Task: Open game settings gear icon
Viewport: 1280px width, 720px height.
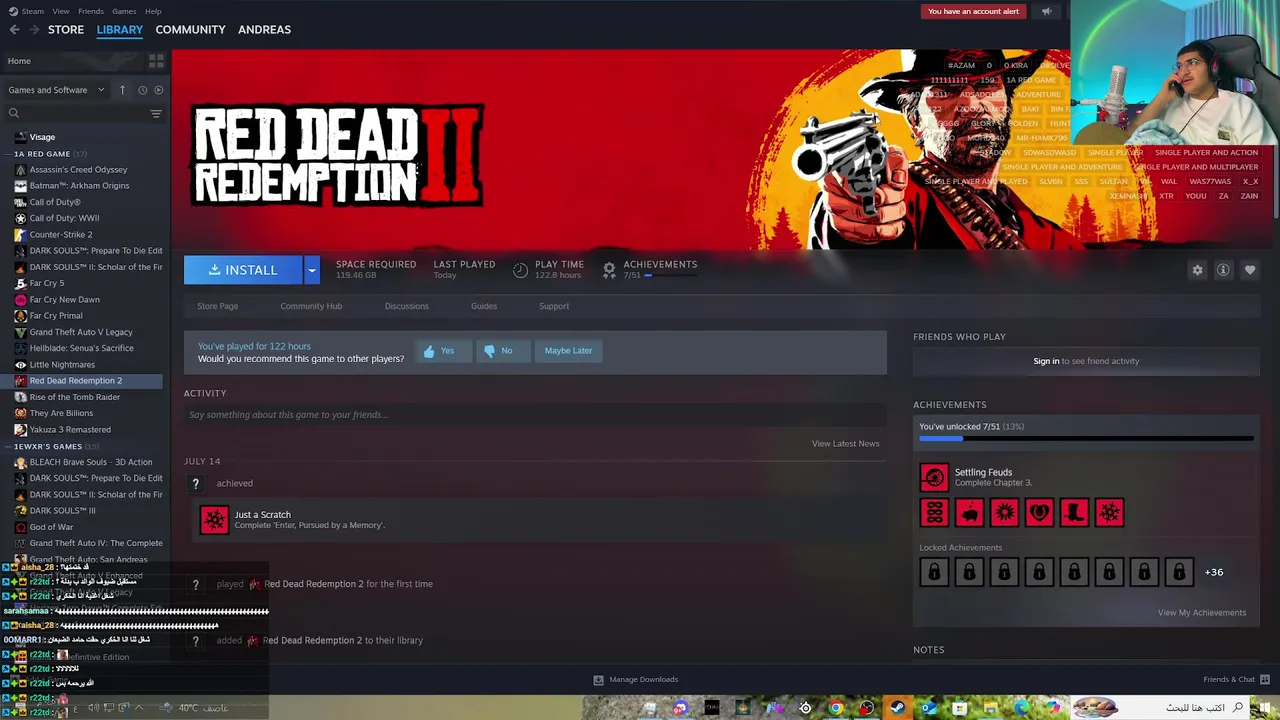Action: [x=1197, y=270]
